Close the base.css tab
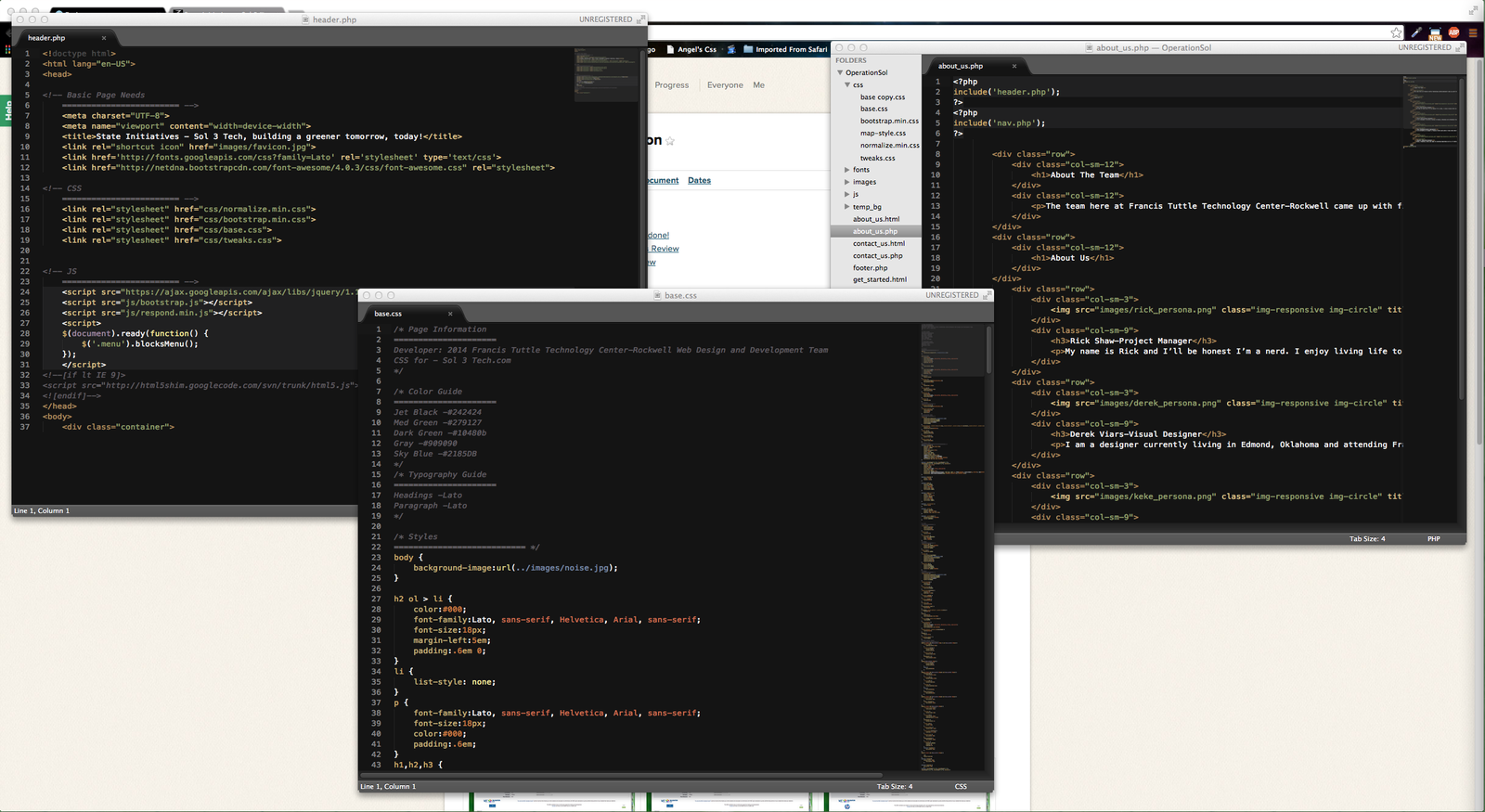This screenshot has width=1485, height=812. click(x=450, y=314)
